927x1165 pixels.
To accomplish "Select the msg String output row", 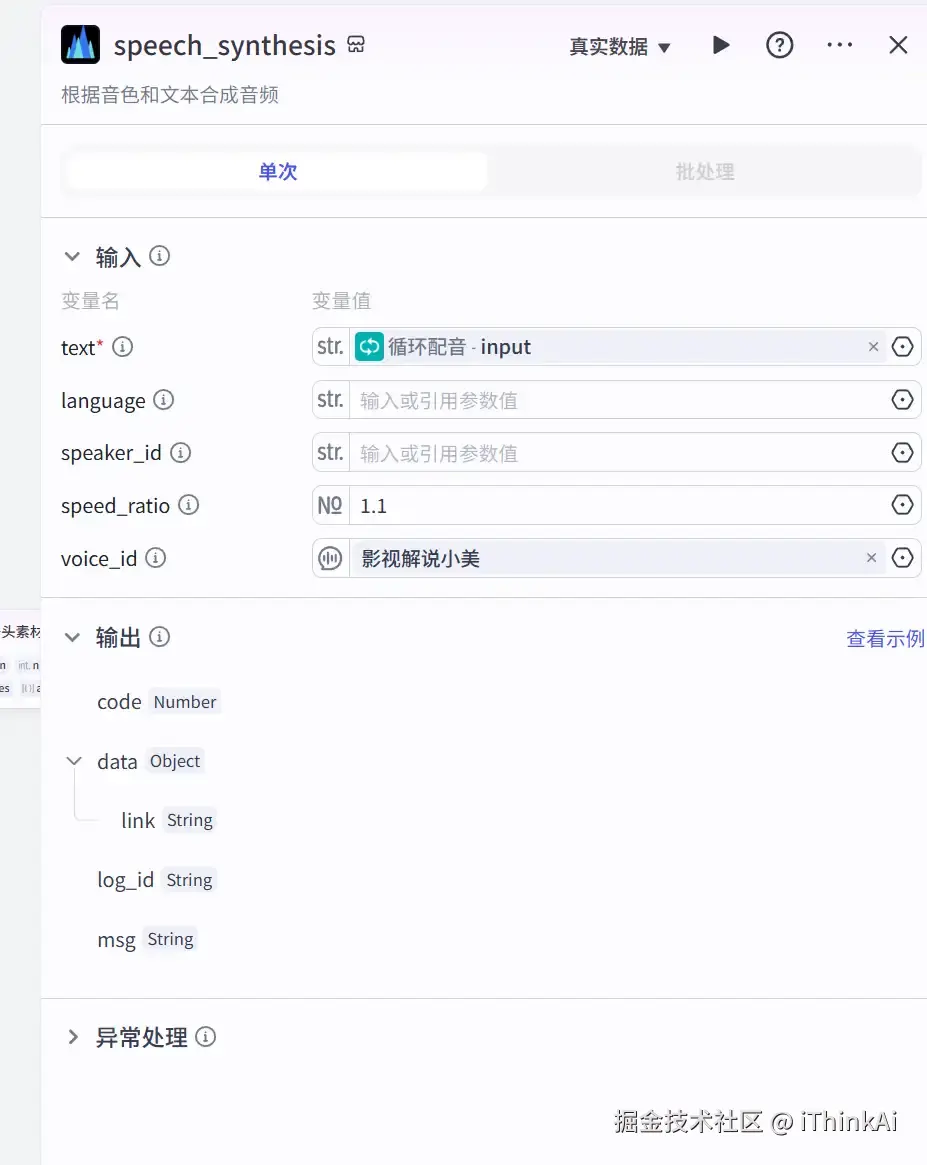I will pos(146,939).
